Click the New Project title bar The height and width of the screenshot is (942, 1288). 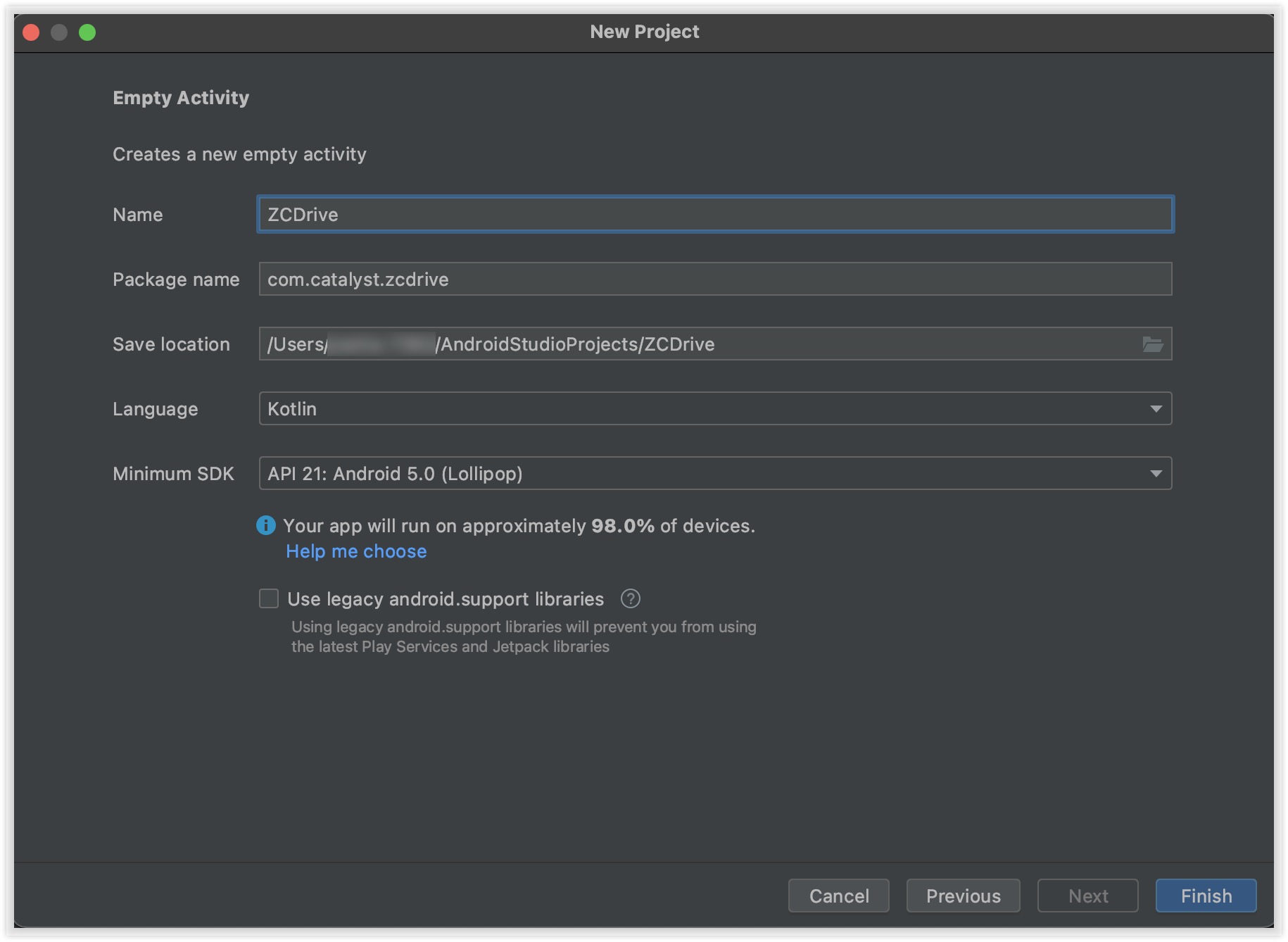point(644,32)
